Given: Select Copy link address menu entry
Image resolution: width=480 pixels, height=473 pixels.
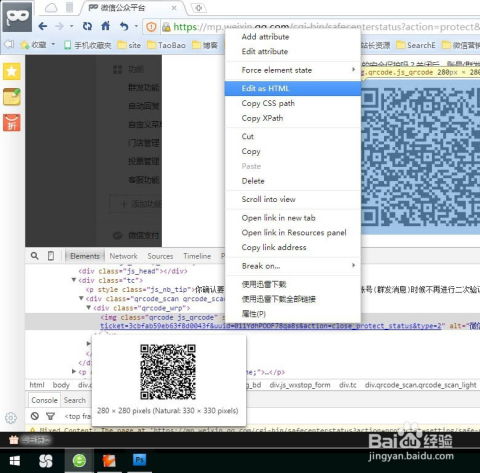Looking at the screenshot, I should [x=293, y=247].
